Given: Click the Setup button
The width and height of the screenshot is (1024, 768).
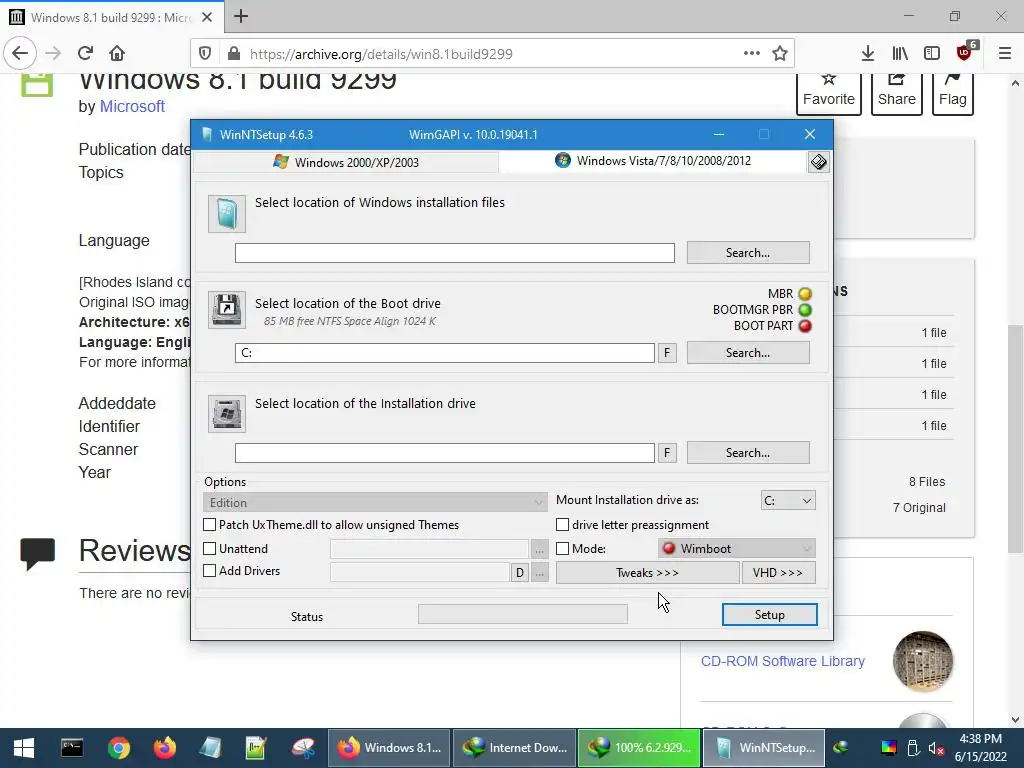Looking at the screenshot, I should pos(769,615).
